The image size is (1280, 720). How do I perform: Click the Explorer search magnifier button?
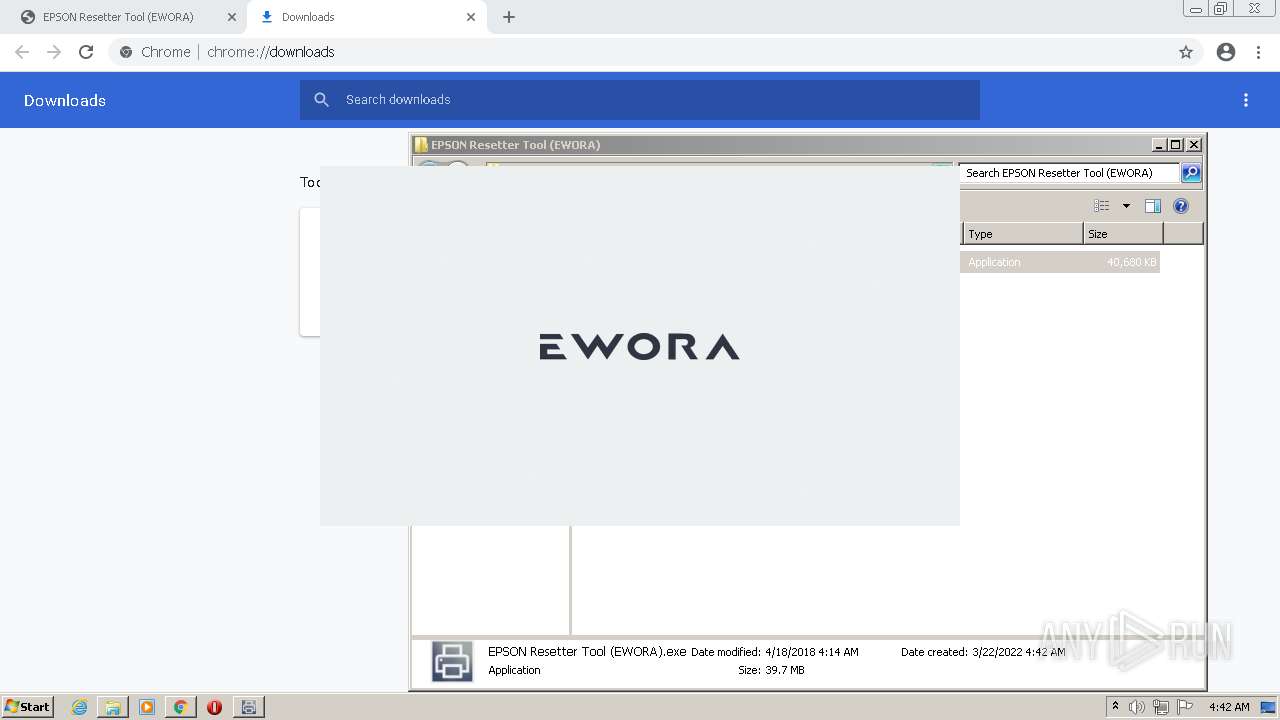(1191, 173)
